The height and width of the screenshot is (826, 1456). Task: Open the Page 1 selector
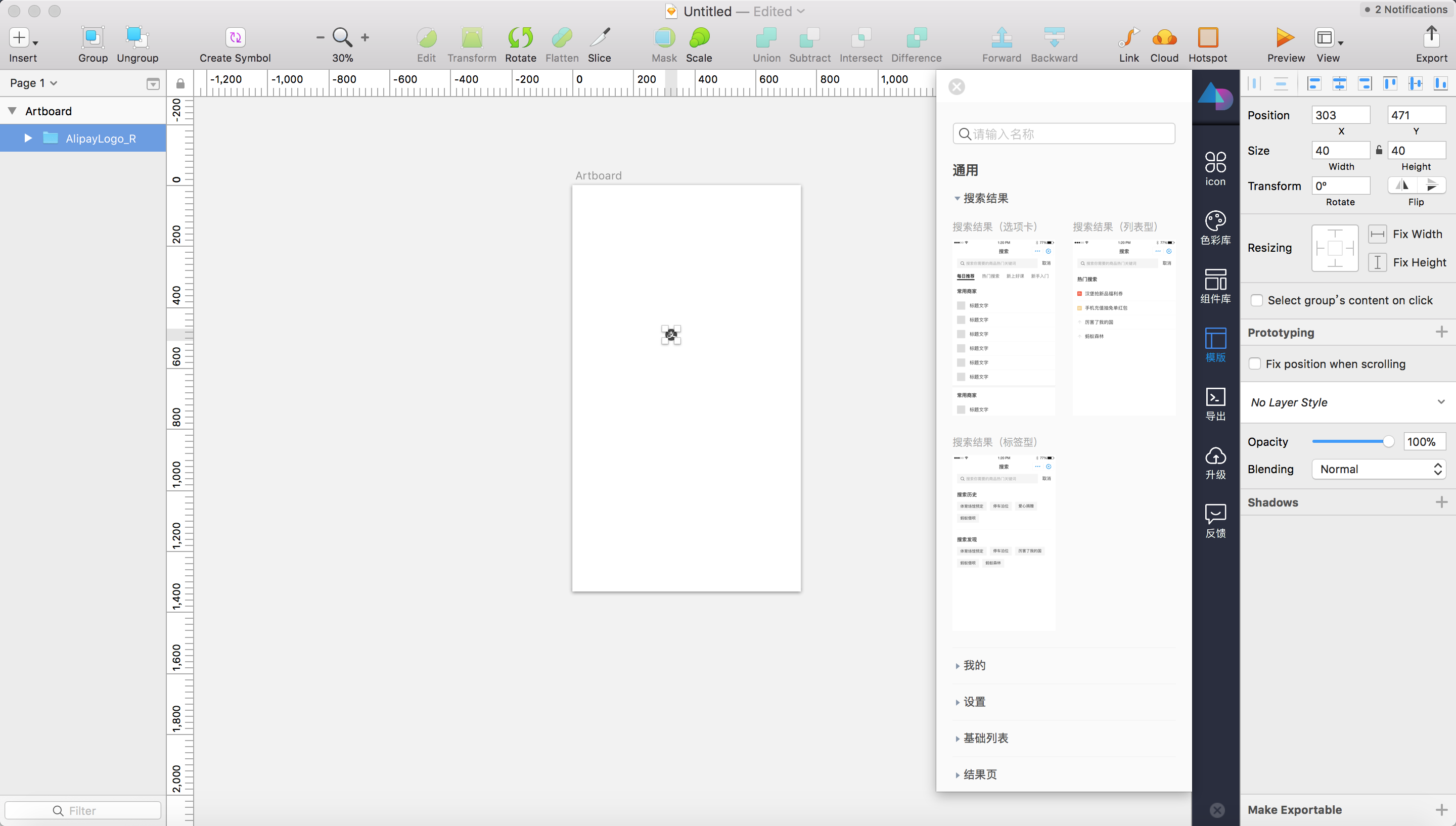click(33, 83)
